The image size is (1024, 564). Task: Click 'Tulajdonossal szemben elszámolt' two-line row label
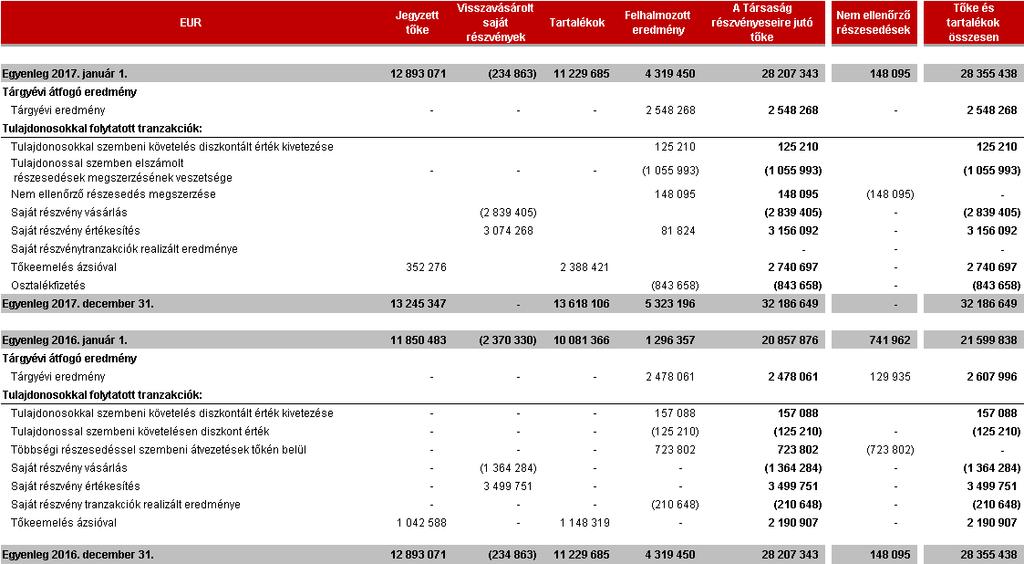coord(121,170)
